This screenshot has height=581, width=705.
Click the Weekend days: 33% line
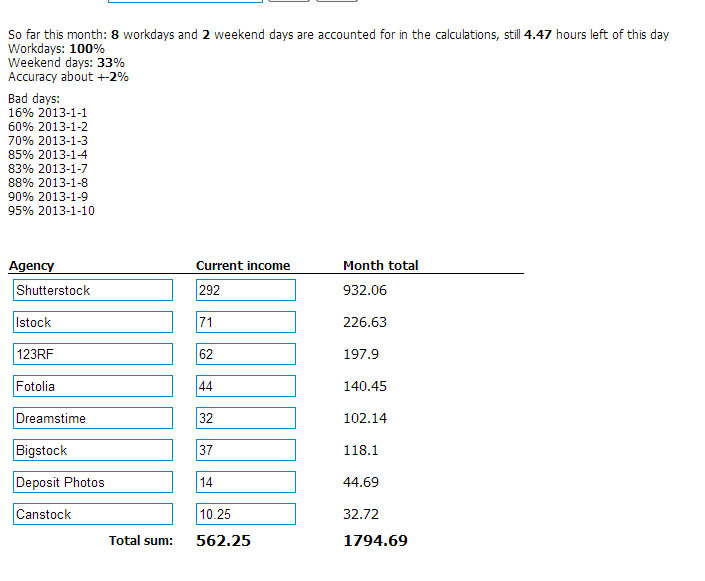coord(66,63)
